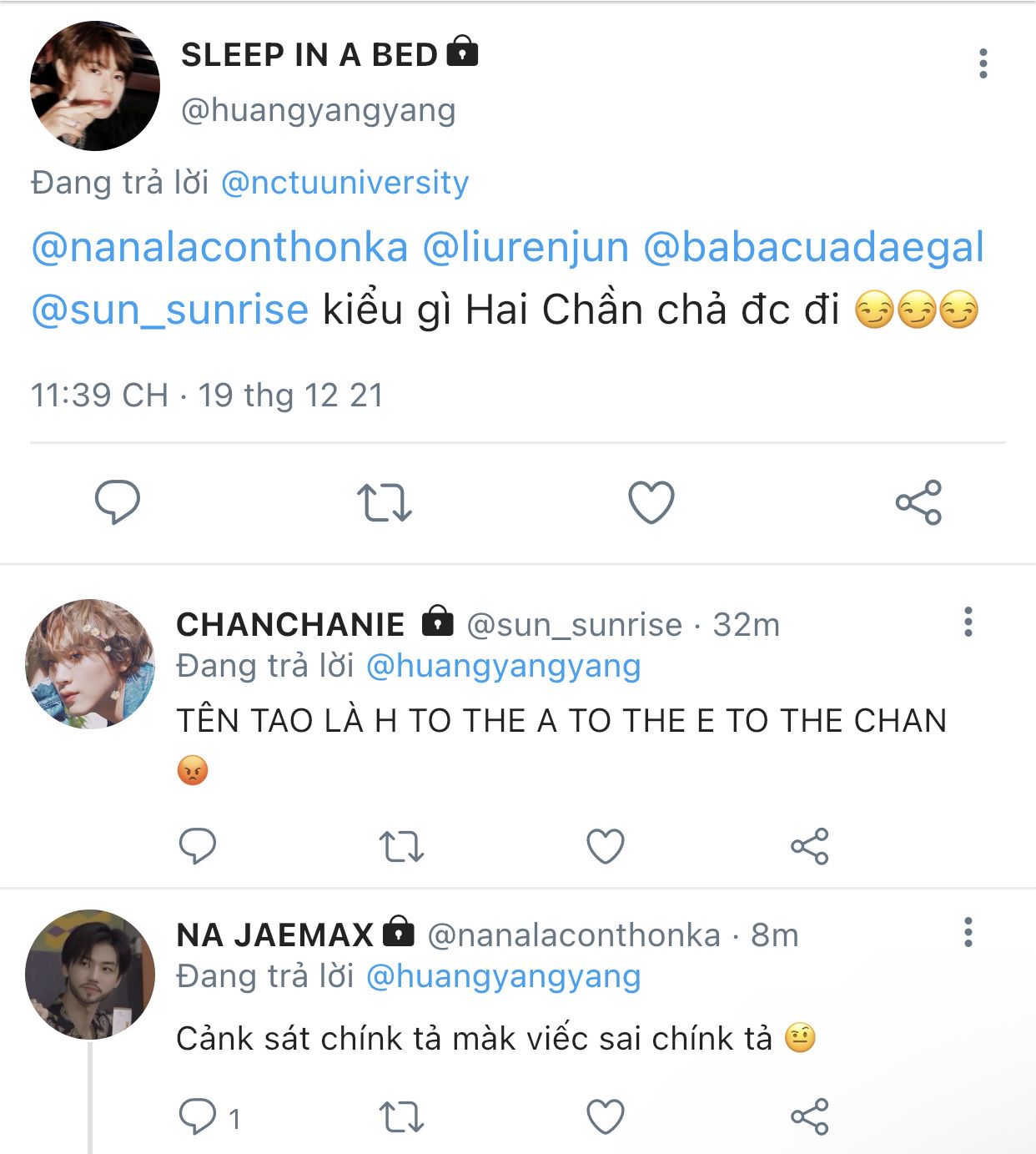Open the @nctuuniversity mention link

click(345, 182)
